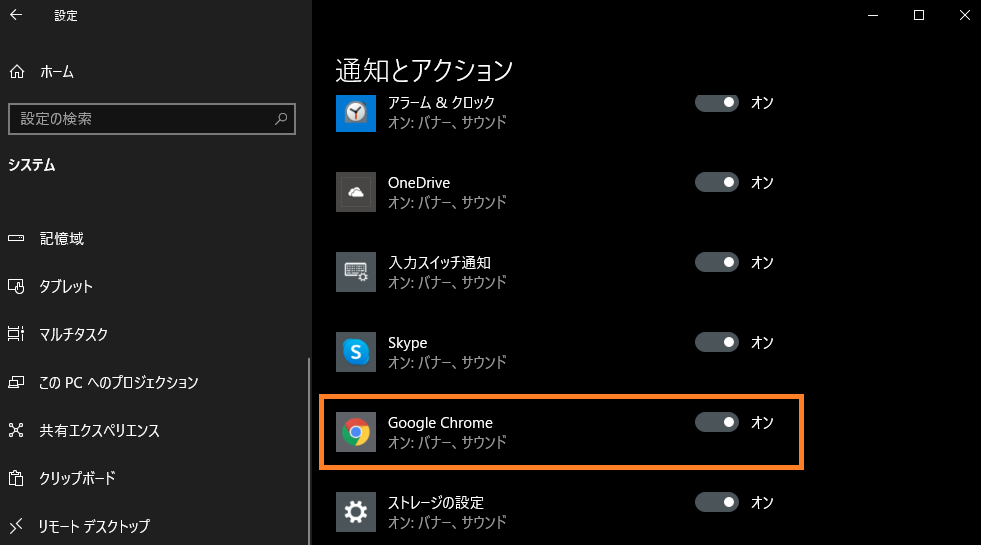Click the magnifier icon in search box
The image size is (981, 545).
click(281, 118)
